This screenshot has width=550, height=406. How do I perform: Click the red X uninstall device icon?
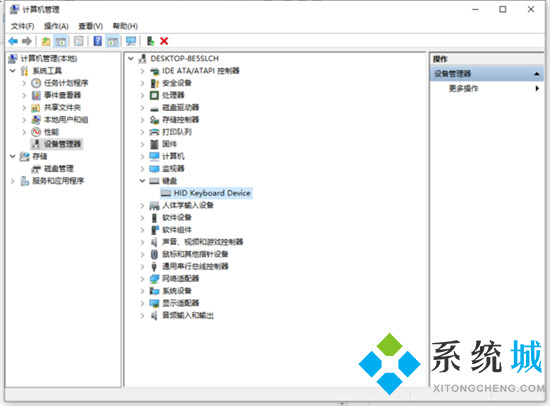click(164, 41)
